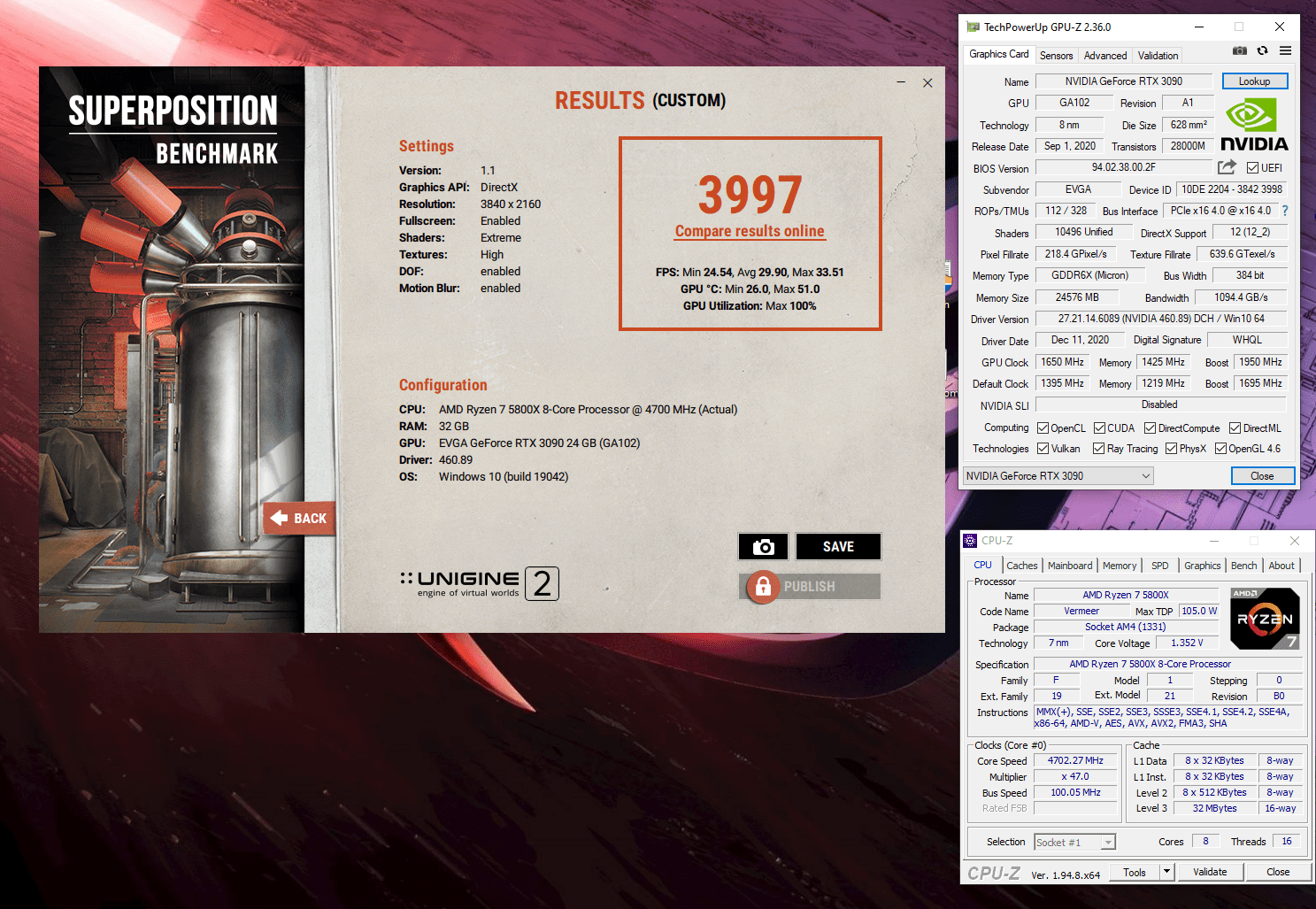Screen dimensions: 1316x909
Task: Minimize the Superposition results window
Action: [901, 83]
